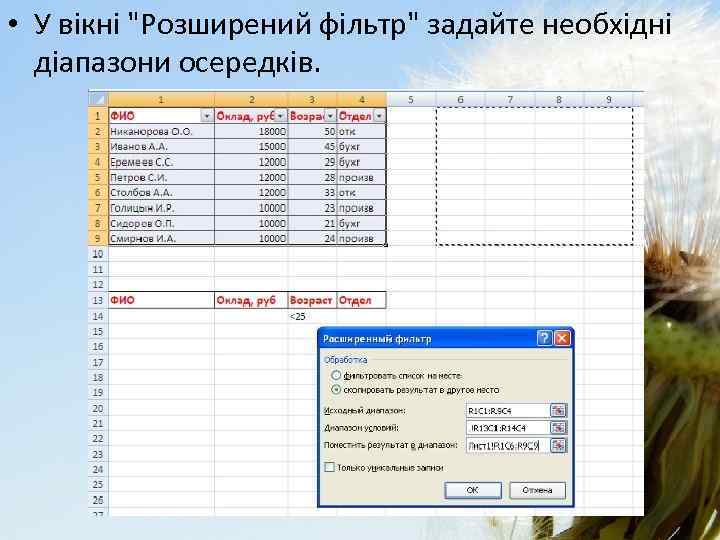Enable Только уникальные записи checkbox

(329, 467)
